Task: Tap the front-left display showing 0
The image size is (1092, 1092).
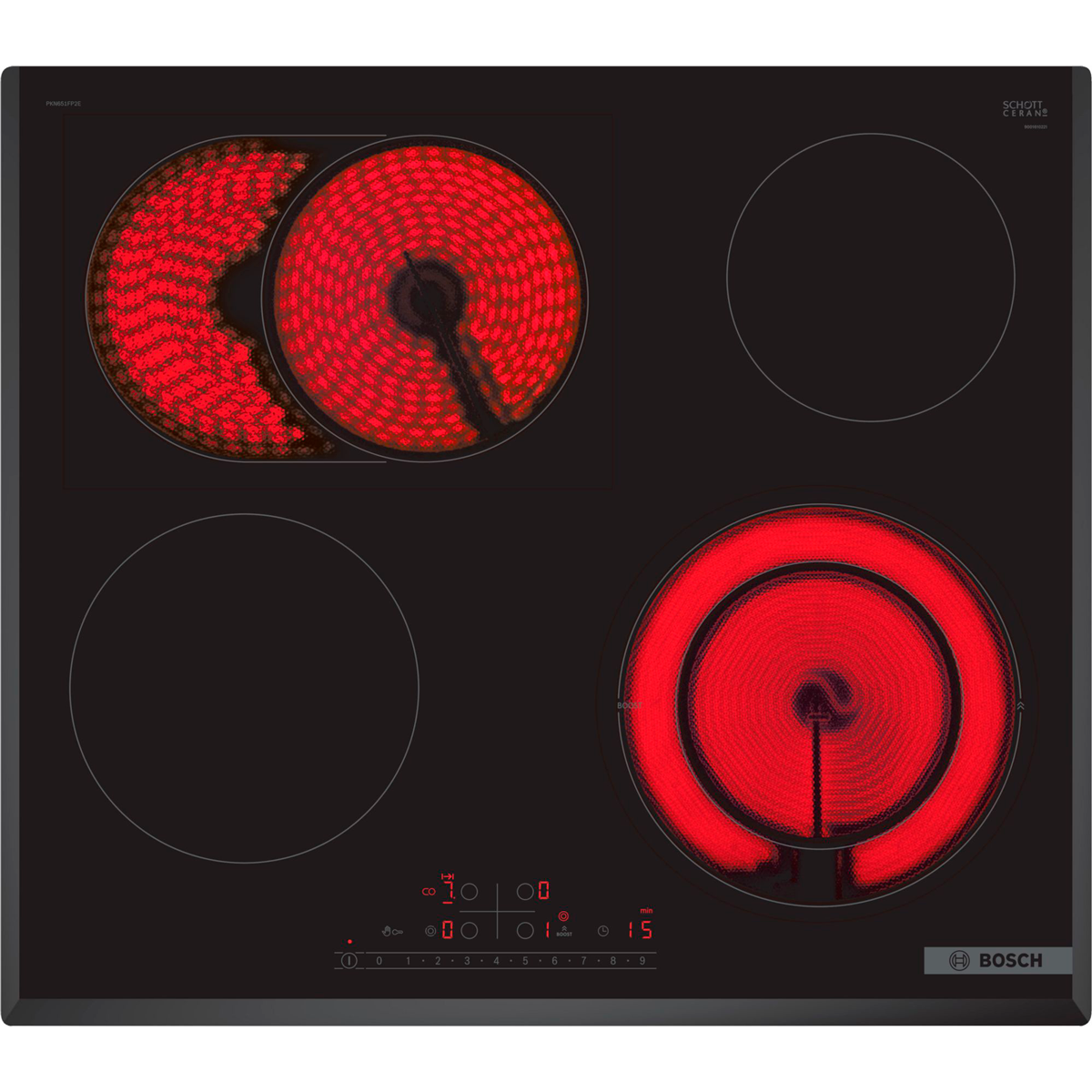Action: click(448, 930)
